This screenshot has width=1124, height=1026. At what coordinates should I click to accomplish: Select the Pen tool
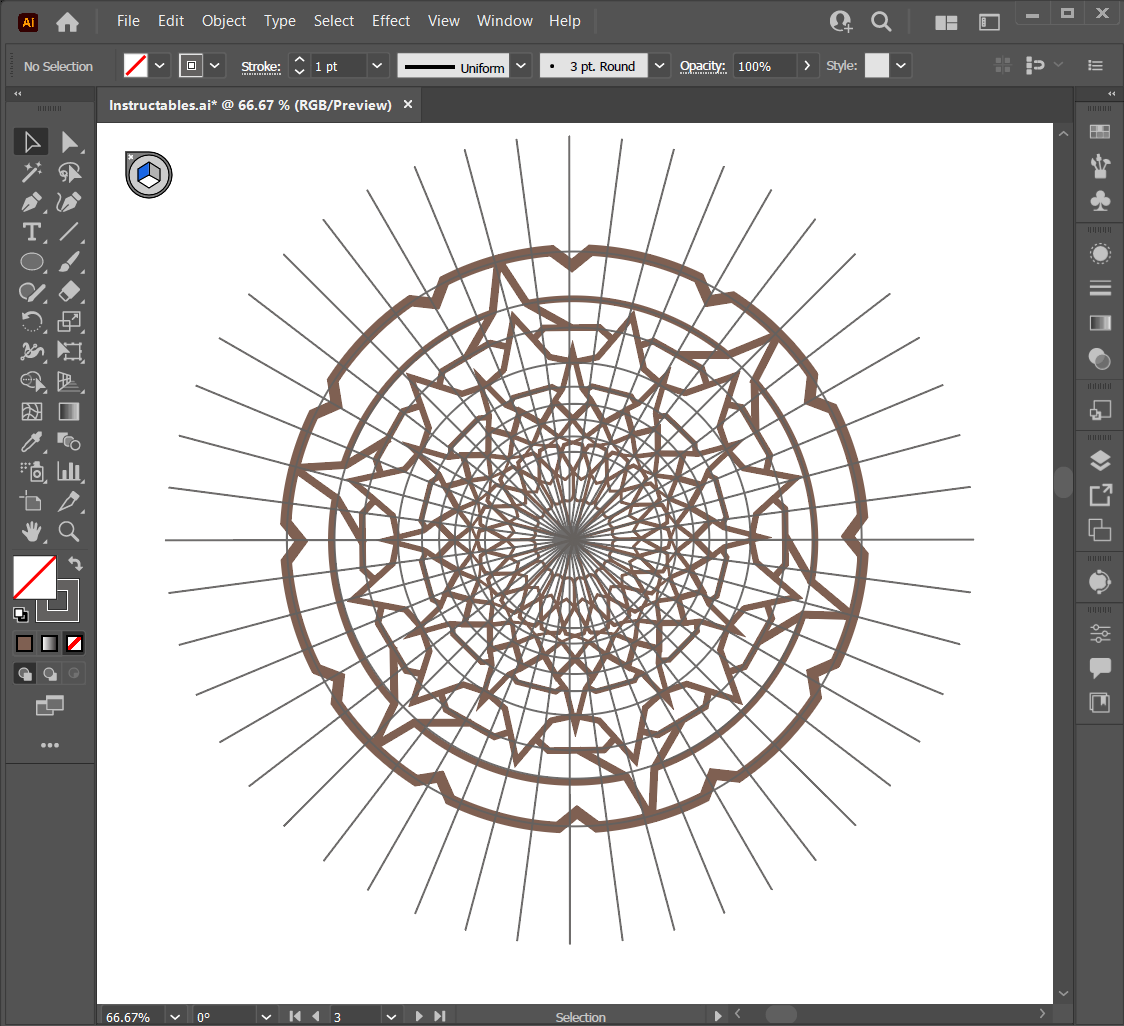tap(32, 202)
